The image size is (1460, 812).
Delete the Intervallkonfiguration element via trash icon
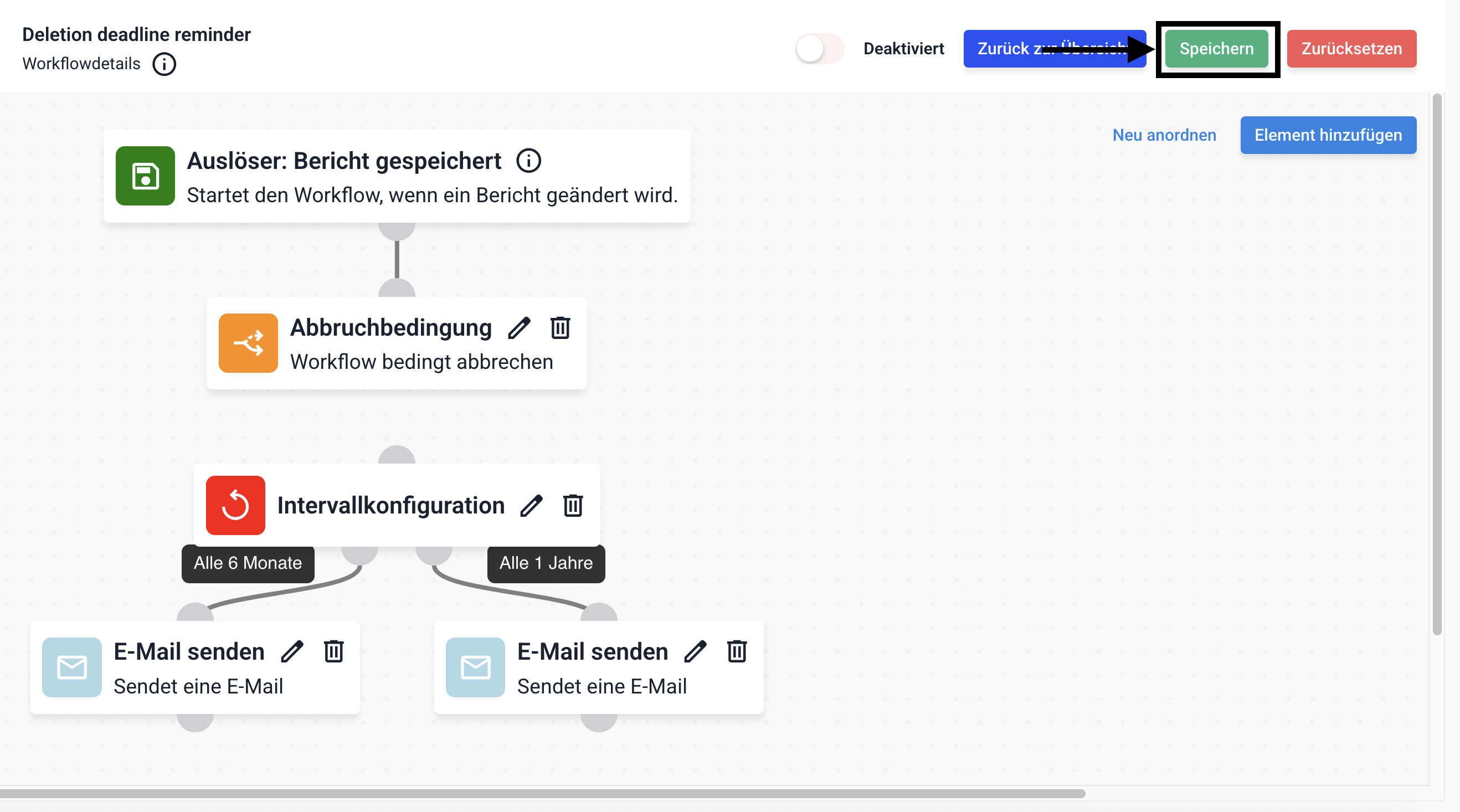pos(573,506)
